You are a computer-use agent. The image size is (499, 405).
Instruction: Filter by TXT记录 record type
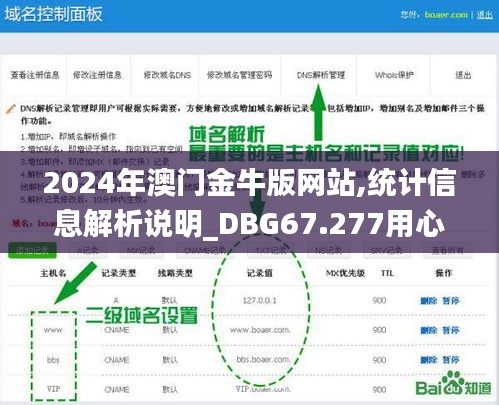coord(270,250)
